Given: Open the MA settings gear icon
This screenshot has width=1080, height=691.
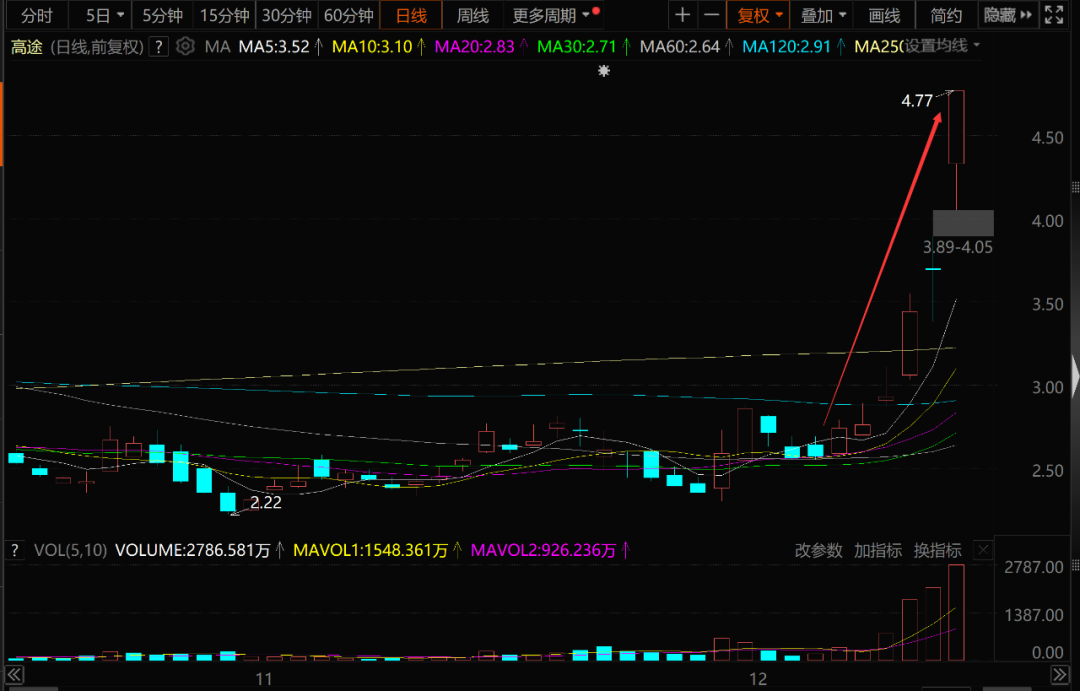Looking at the screenshot, I should click(185, 47).
